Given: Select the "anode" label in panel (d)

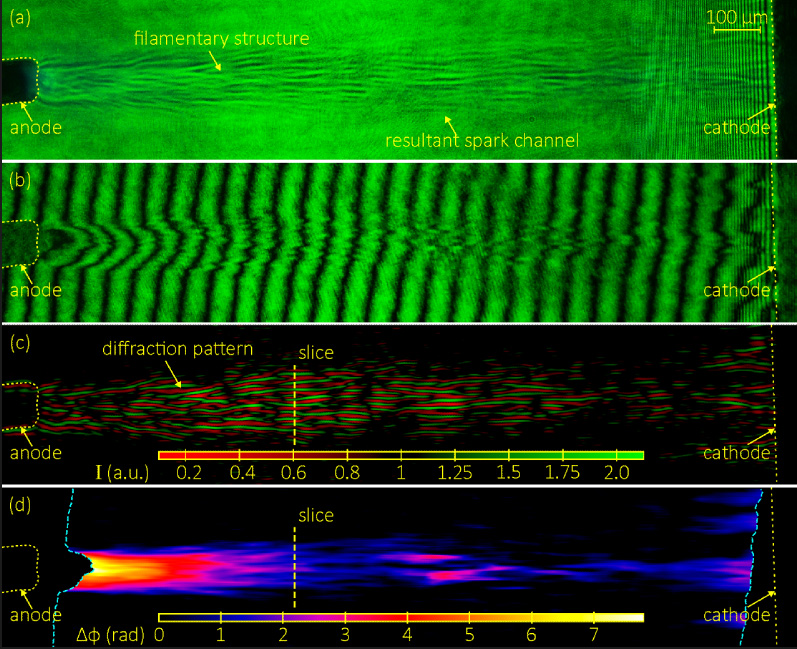Looking at the screenshot, I should pos(36,615).
